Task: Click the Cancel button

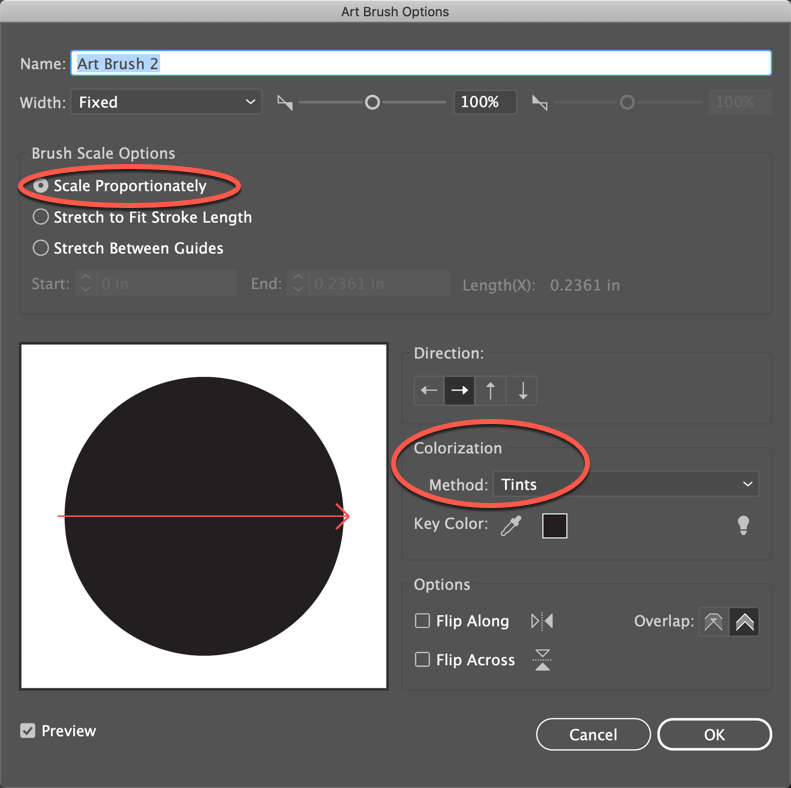Action: pos(593,735)
